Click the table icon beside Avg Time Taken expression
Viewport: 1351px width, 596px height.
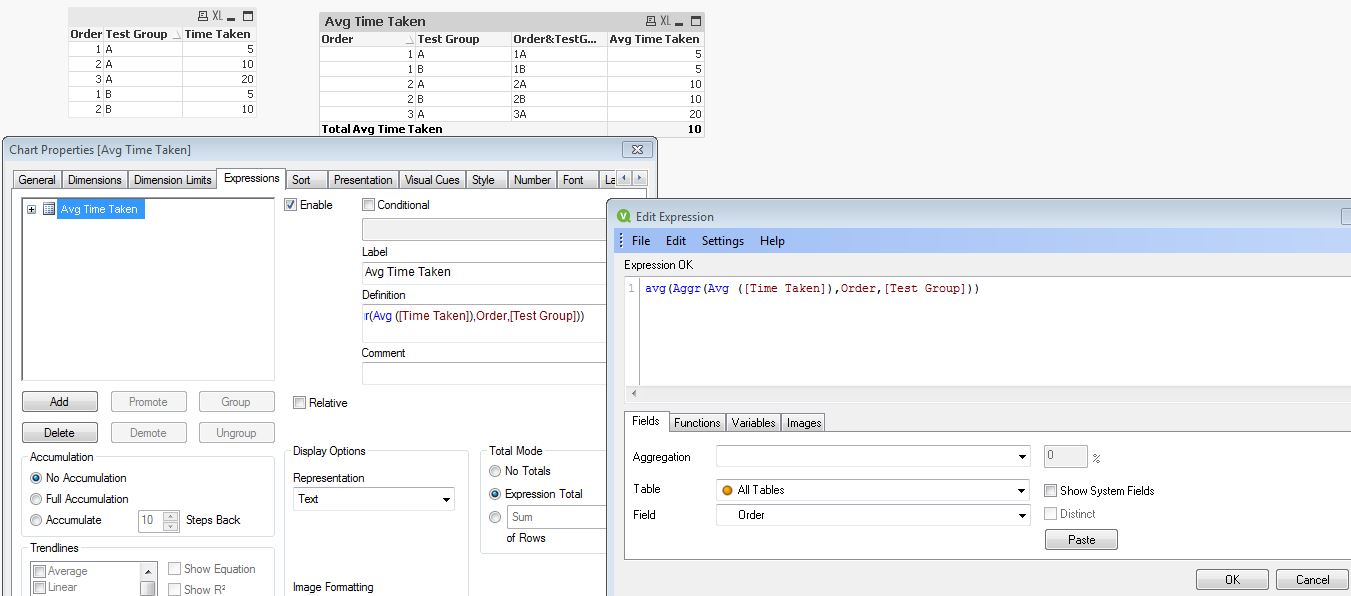(x=49, y=209)
